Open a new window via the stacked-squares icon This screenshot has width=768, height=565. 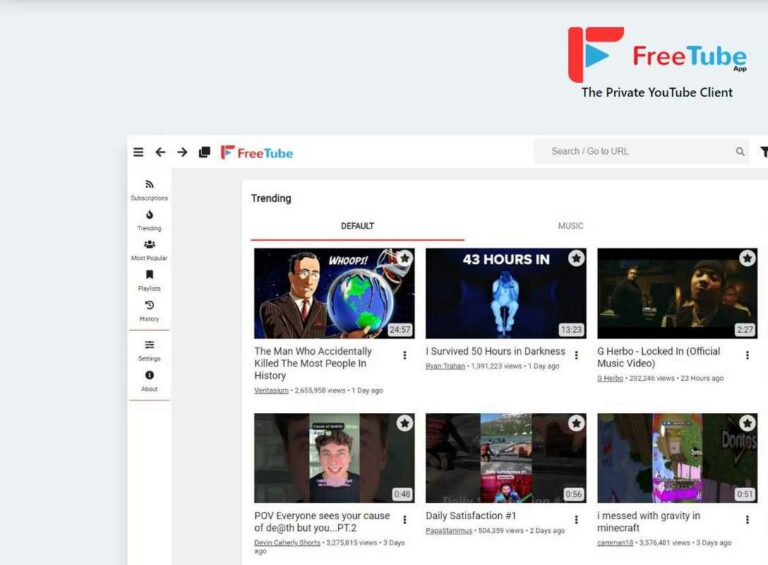[x=204, y=152]
